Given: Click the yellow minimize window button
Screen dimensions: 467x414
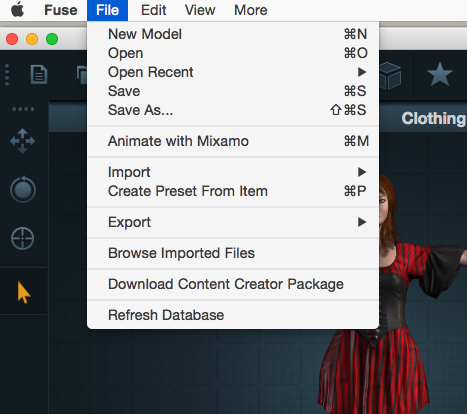Looking at the screenshot, I should [32, 39].
